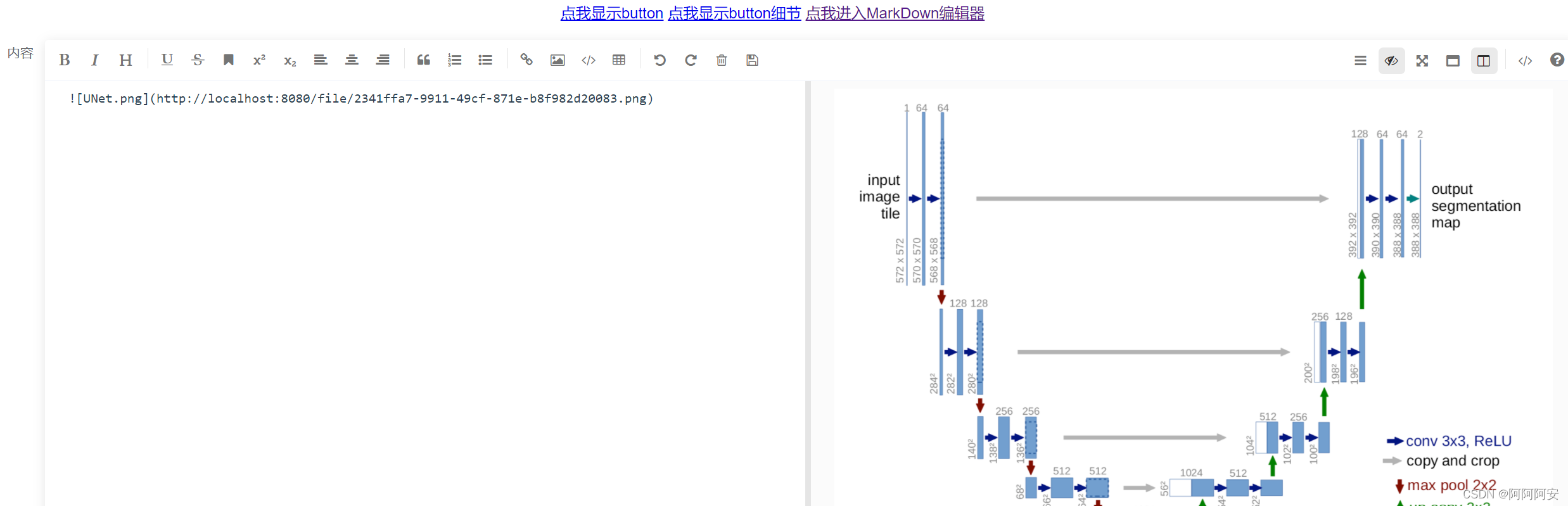View HTML source on the right toolbar
This screenshot has height=506, width=1568.
click(x=1525, y=61)
